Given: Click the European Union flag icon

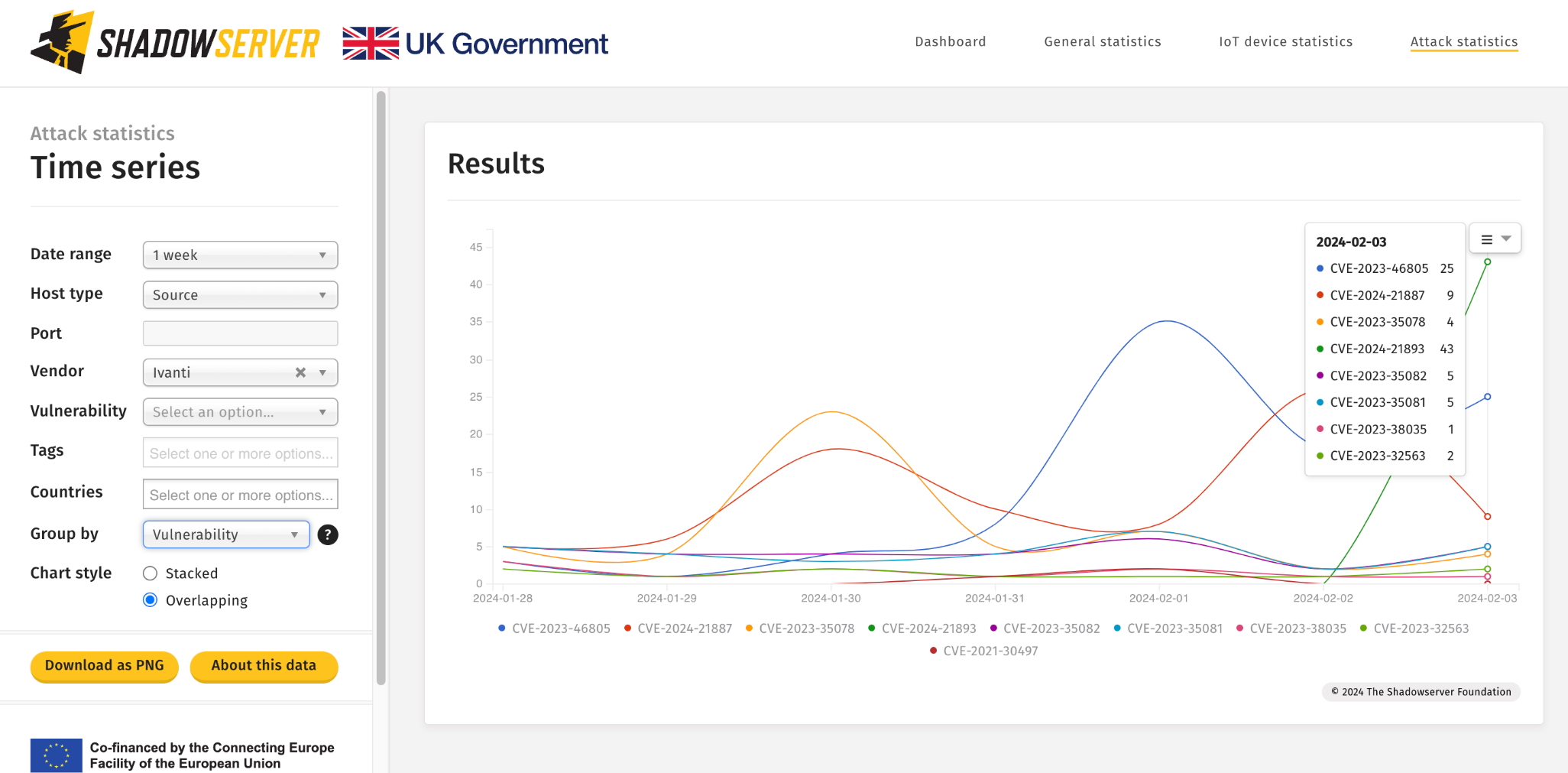Looking at the screenshot, I should tap(56, 755).
